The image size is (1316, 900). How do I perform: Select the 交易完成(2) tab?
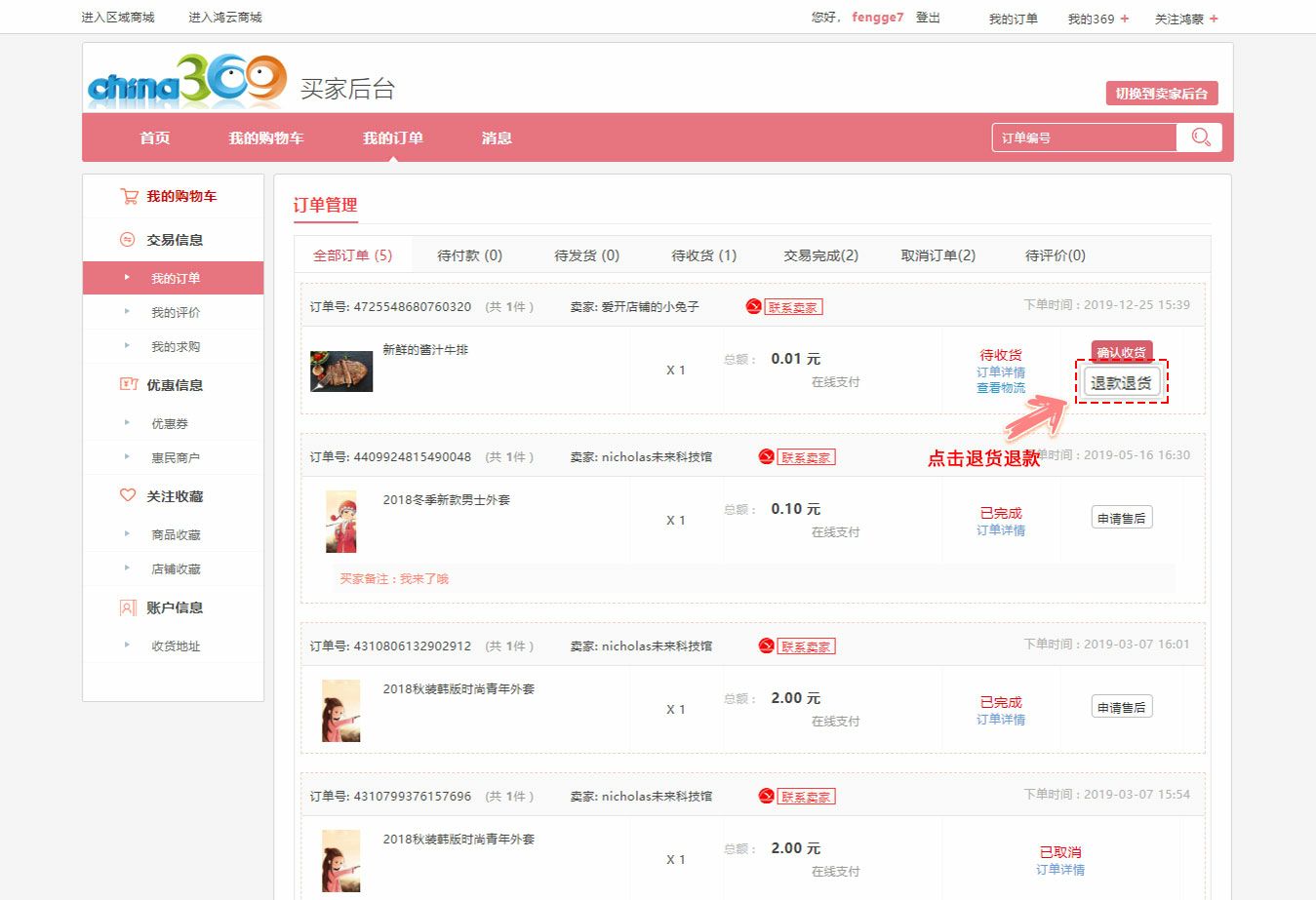click(820, 255)
